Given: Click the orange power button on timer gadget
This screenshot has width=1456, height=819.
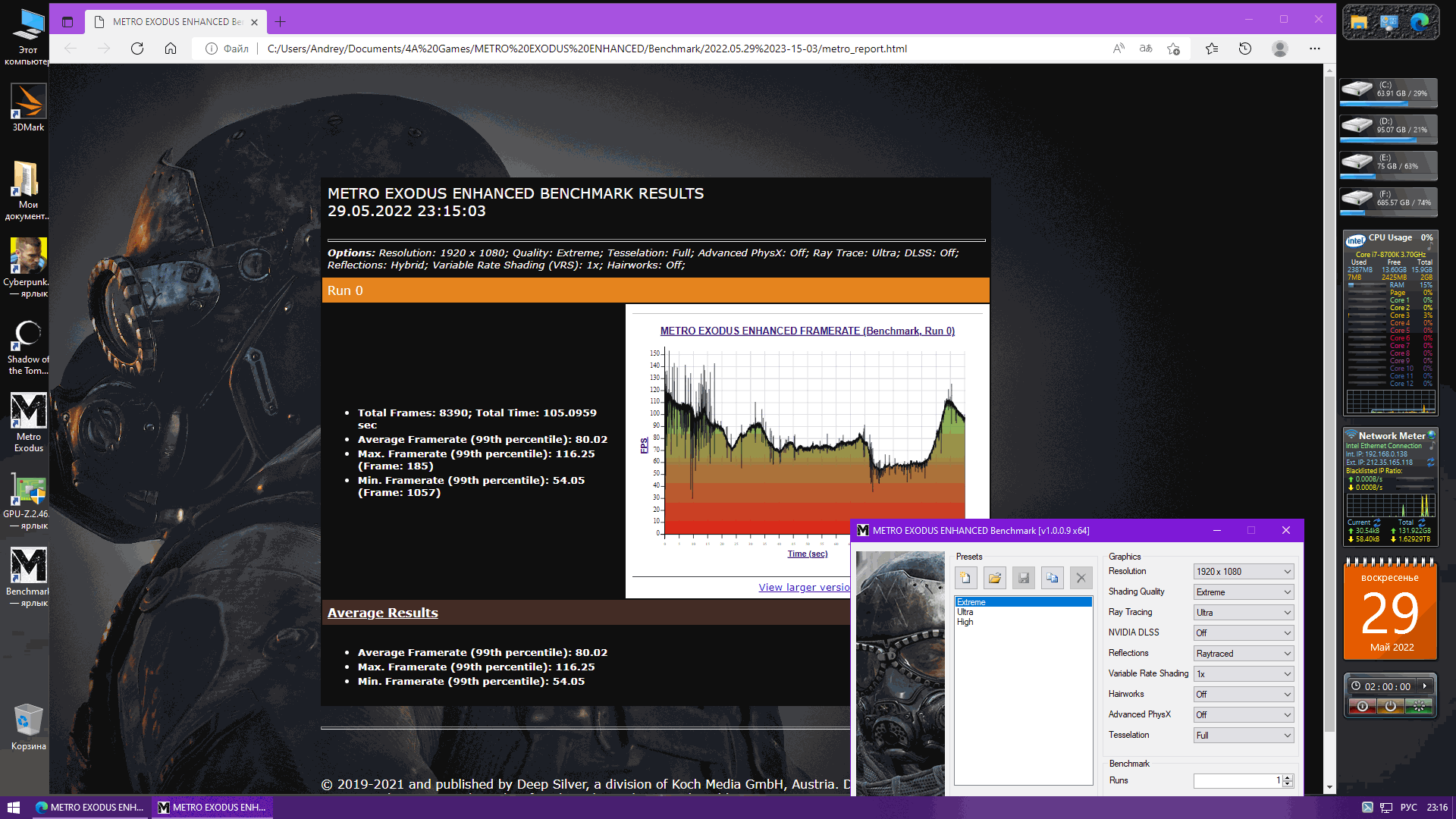Looking at the screenshot, I should pyautogui.click(x=1390, y=707).
